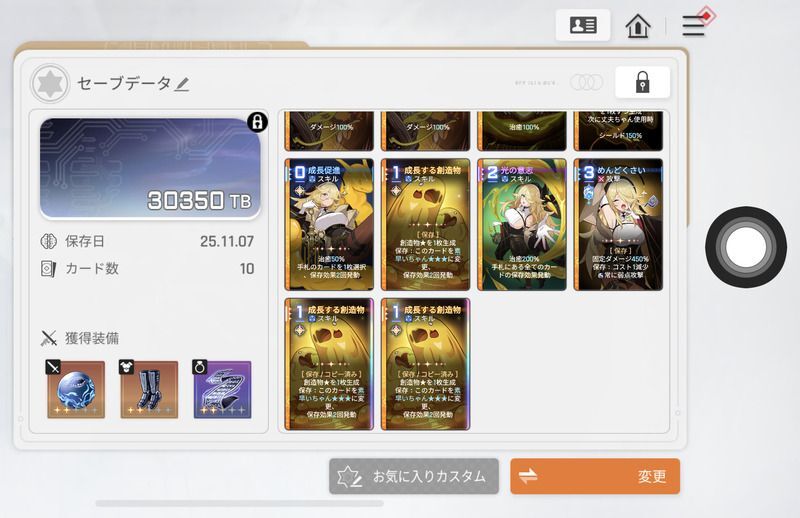Screen dimensions: 800x518
Task: Open the profile card icon
Action: click(583, 25)
